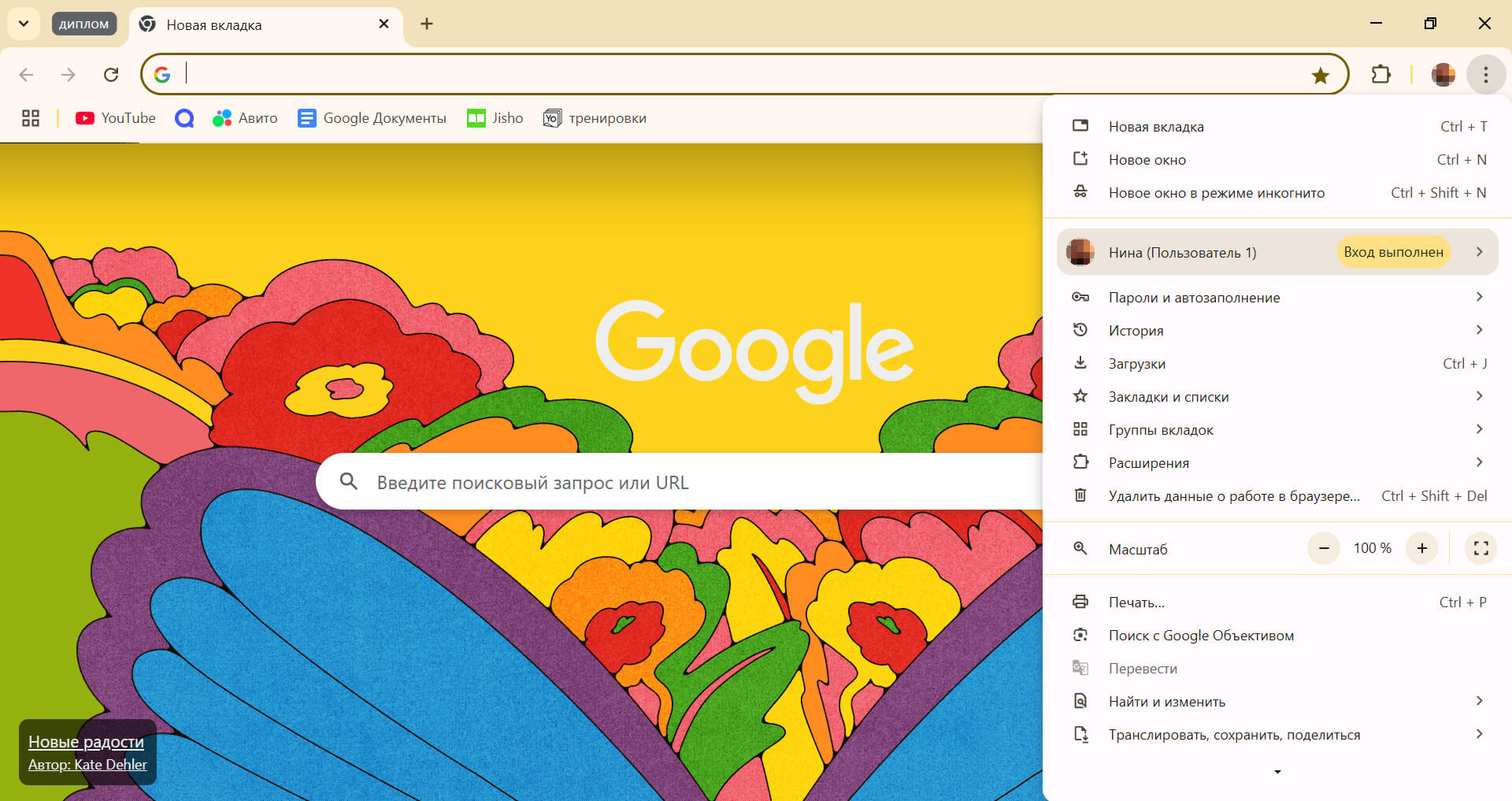Open the Авито bookmark
Screen dimensions: 1512x801
pyautogui.click(x=245, y=118)
